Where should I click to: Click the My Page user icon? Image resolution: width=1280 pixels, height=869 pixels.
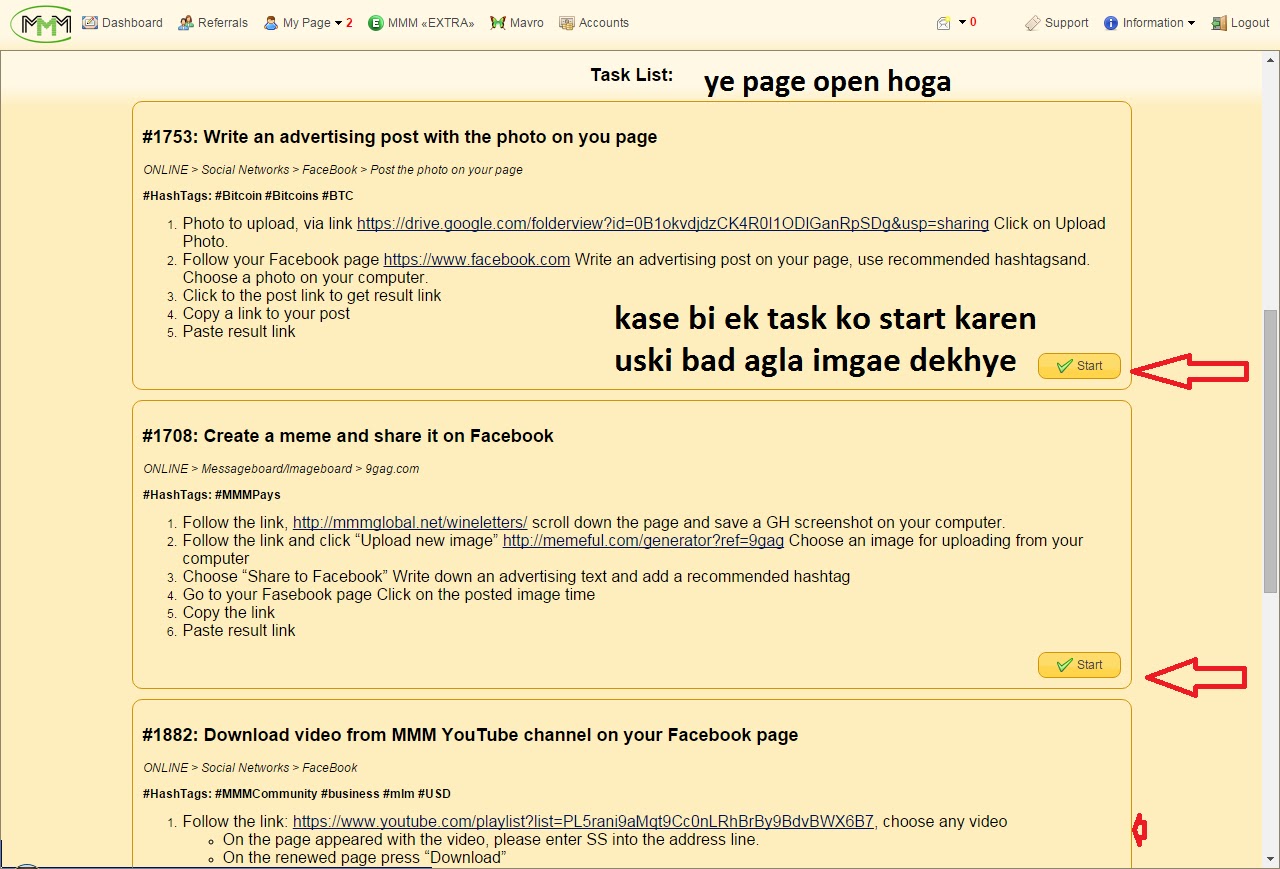pos(271,22)
